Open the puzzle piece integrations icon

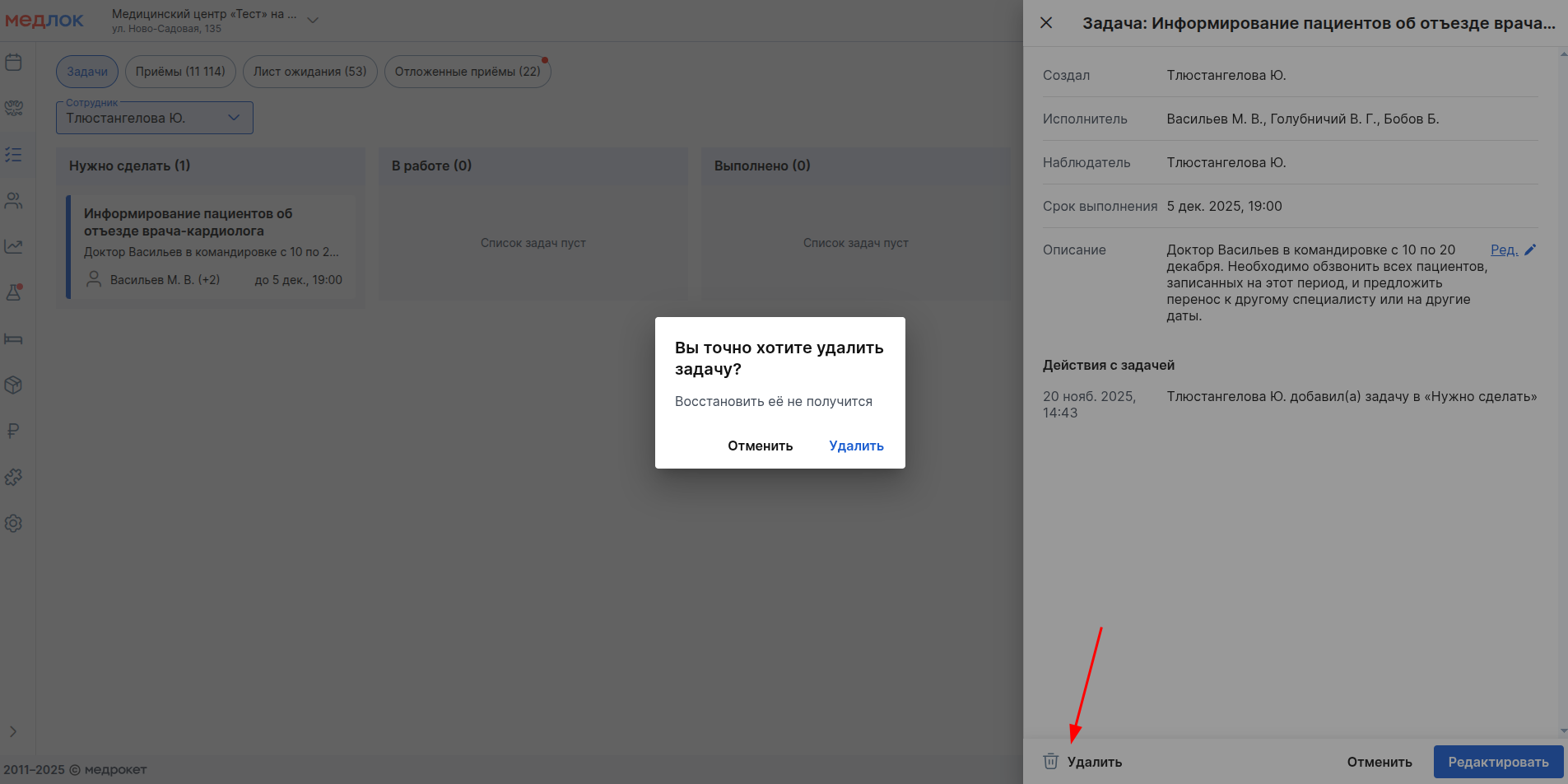[x=14, y=477]
